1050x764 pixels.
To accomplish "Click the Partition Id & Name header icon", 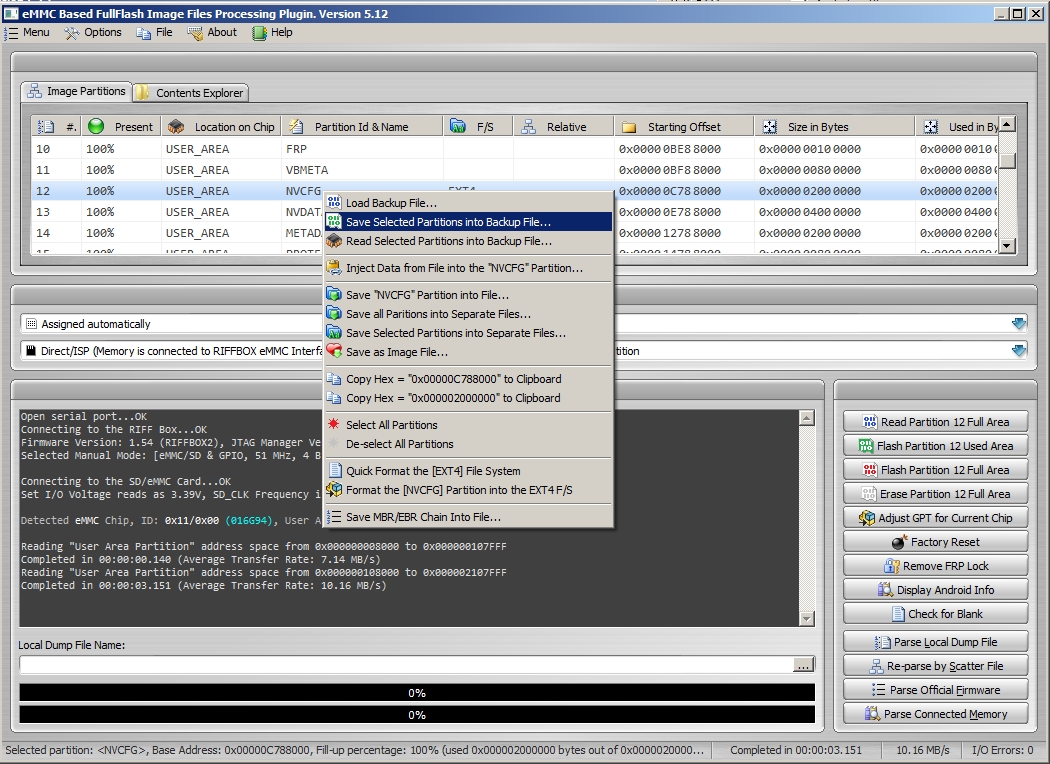I will point(295,125).
